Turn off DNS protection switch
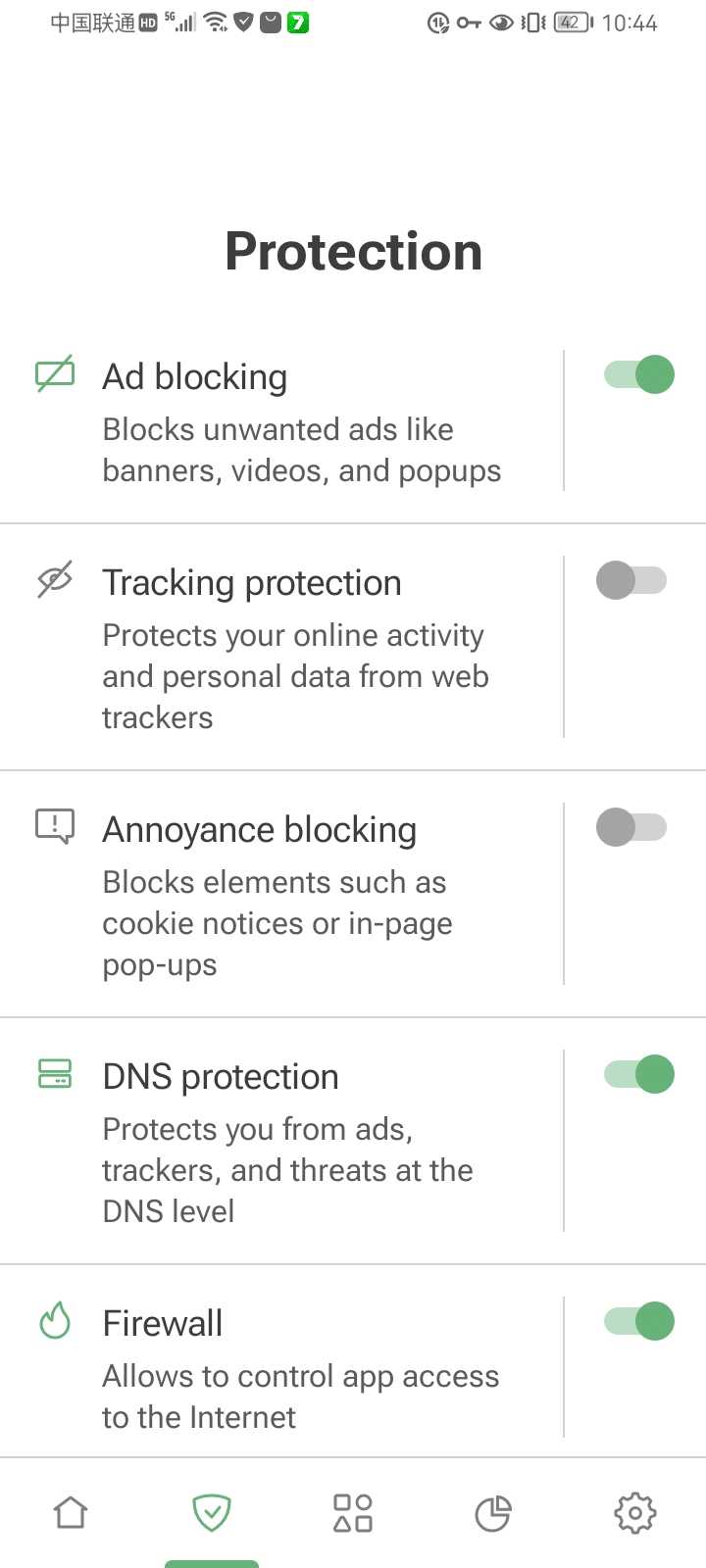Image resolution: width=706 pixels, height=1568 pixels. click(639, 1074)
